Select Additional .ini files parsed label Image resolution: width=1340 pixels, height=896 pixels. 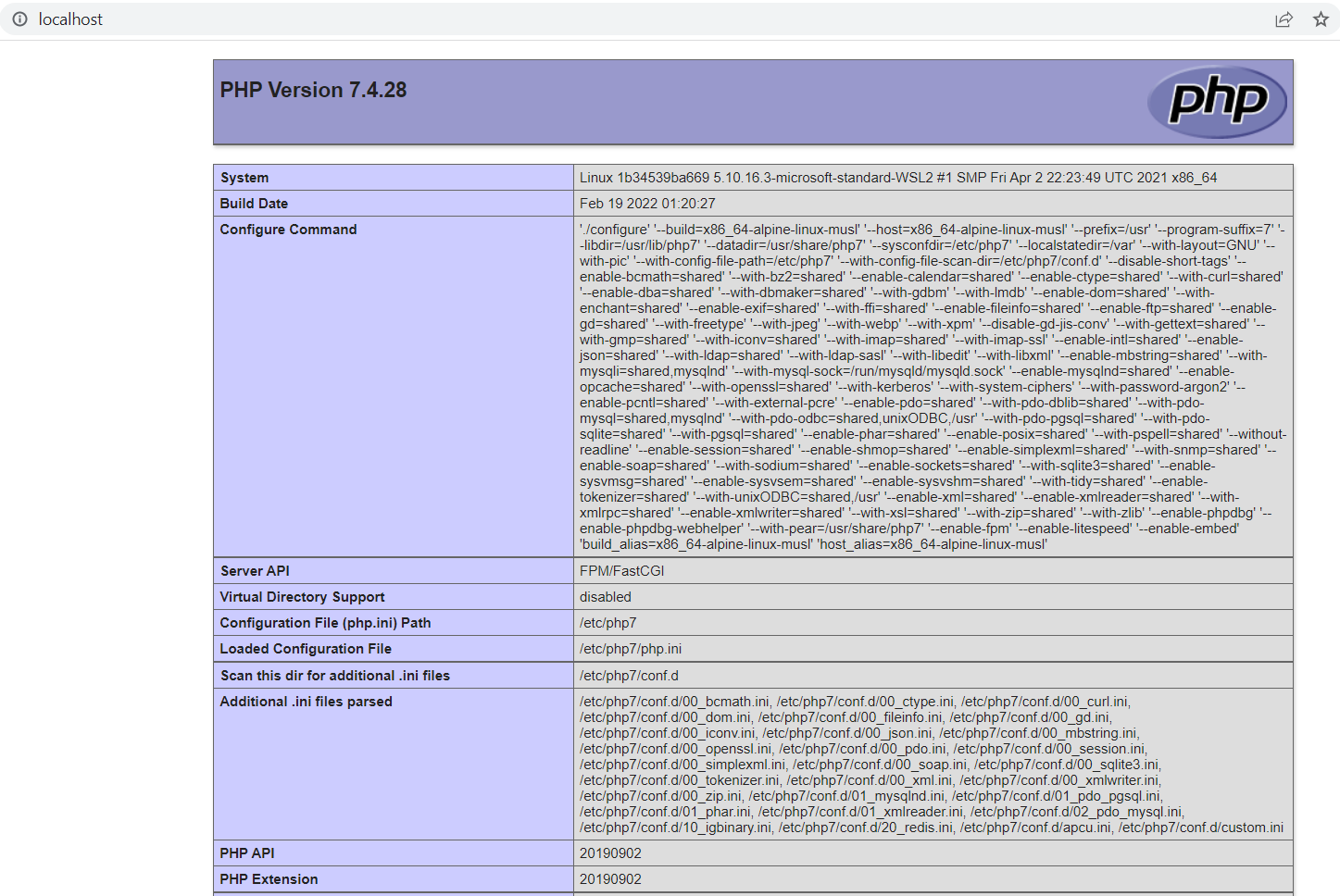pyautogui.click(x=307, y=702)
